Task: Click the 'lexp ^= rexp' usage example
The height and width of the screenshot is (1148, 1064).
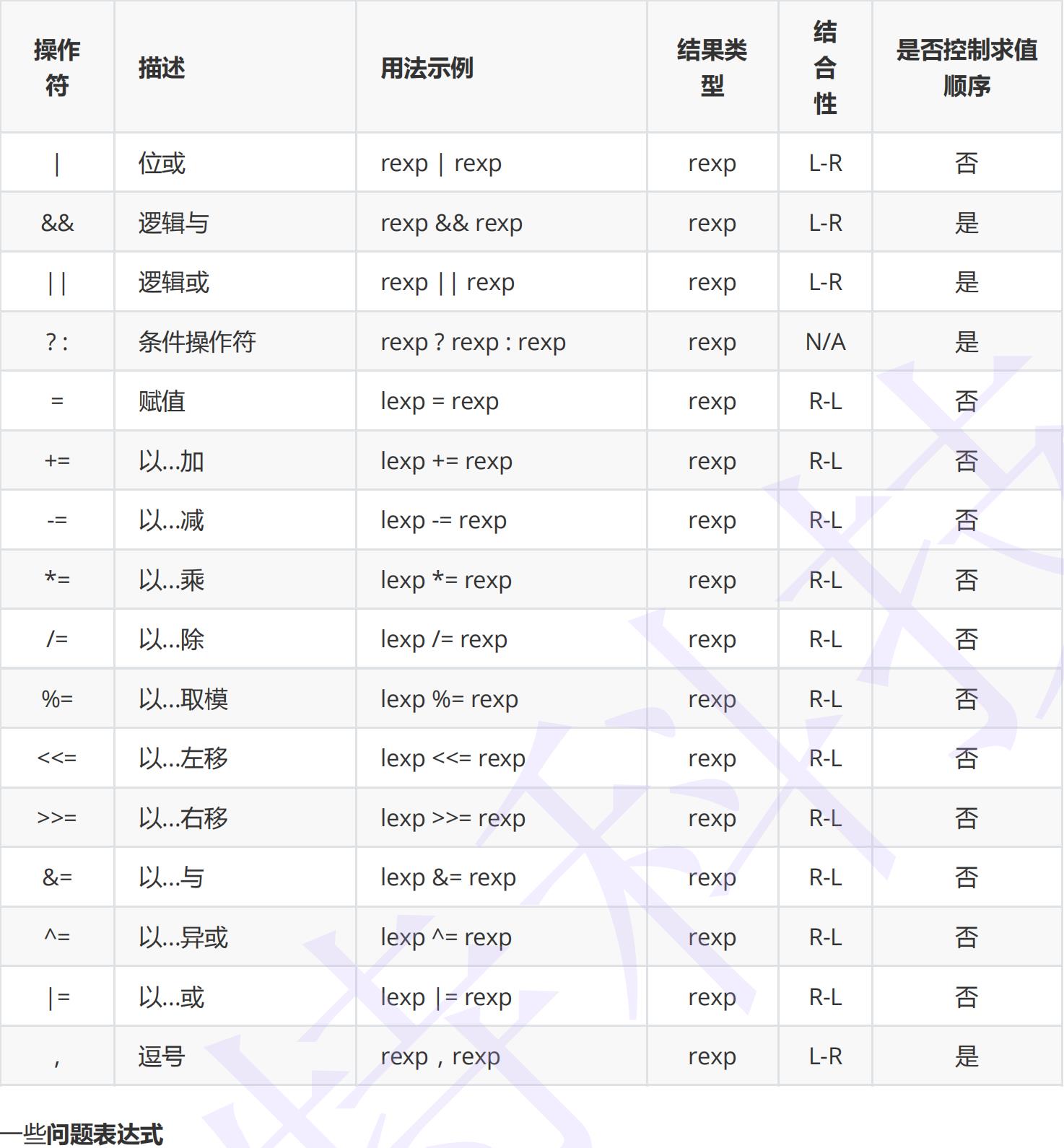Action: (x=446, y=938)
